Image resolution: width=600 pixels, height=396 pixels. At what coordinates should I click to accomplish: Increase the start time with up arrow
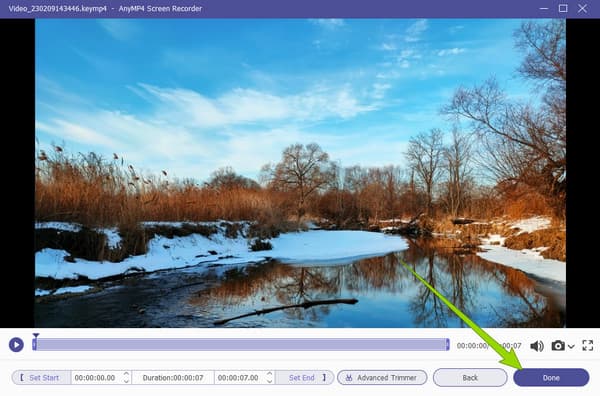click(126, 374)
